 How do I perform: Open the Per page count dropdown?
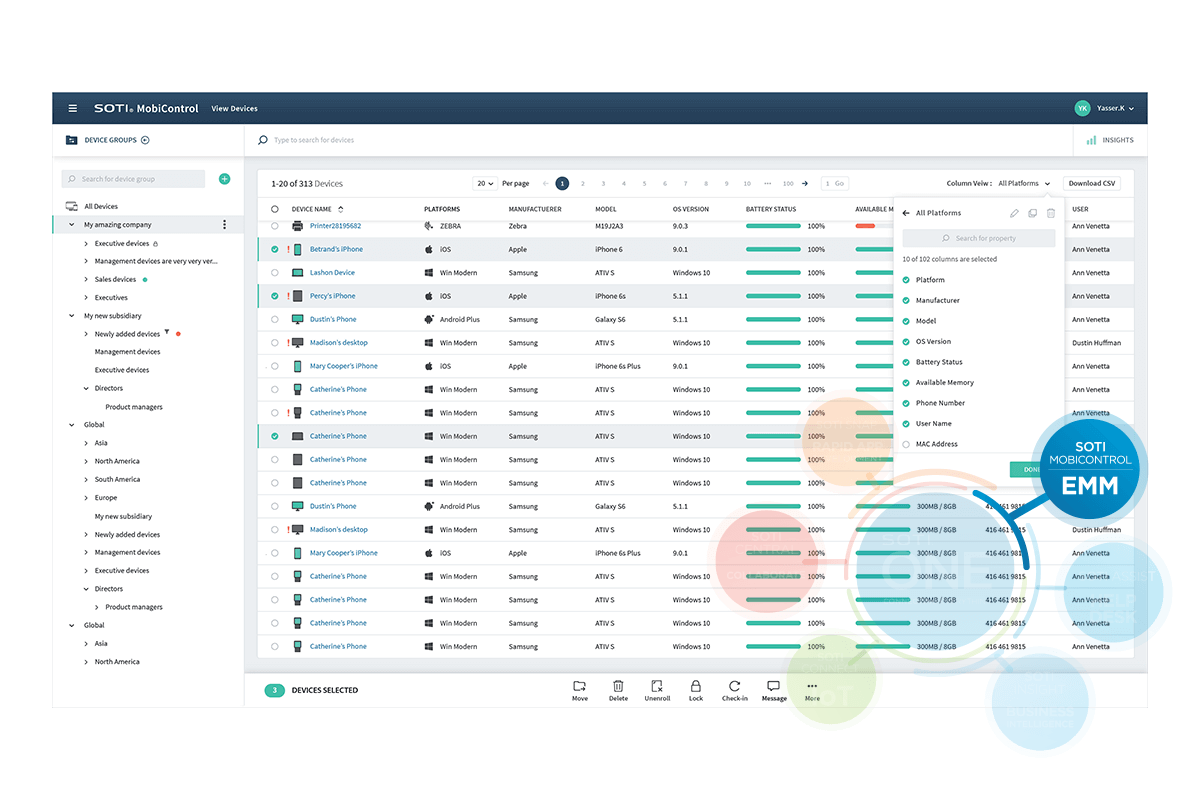coord(485,184)
